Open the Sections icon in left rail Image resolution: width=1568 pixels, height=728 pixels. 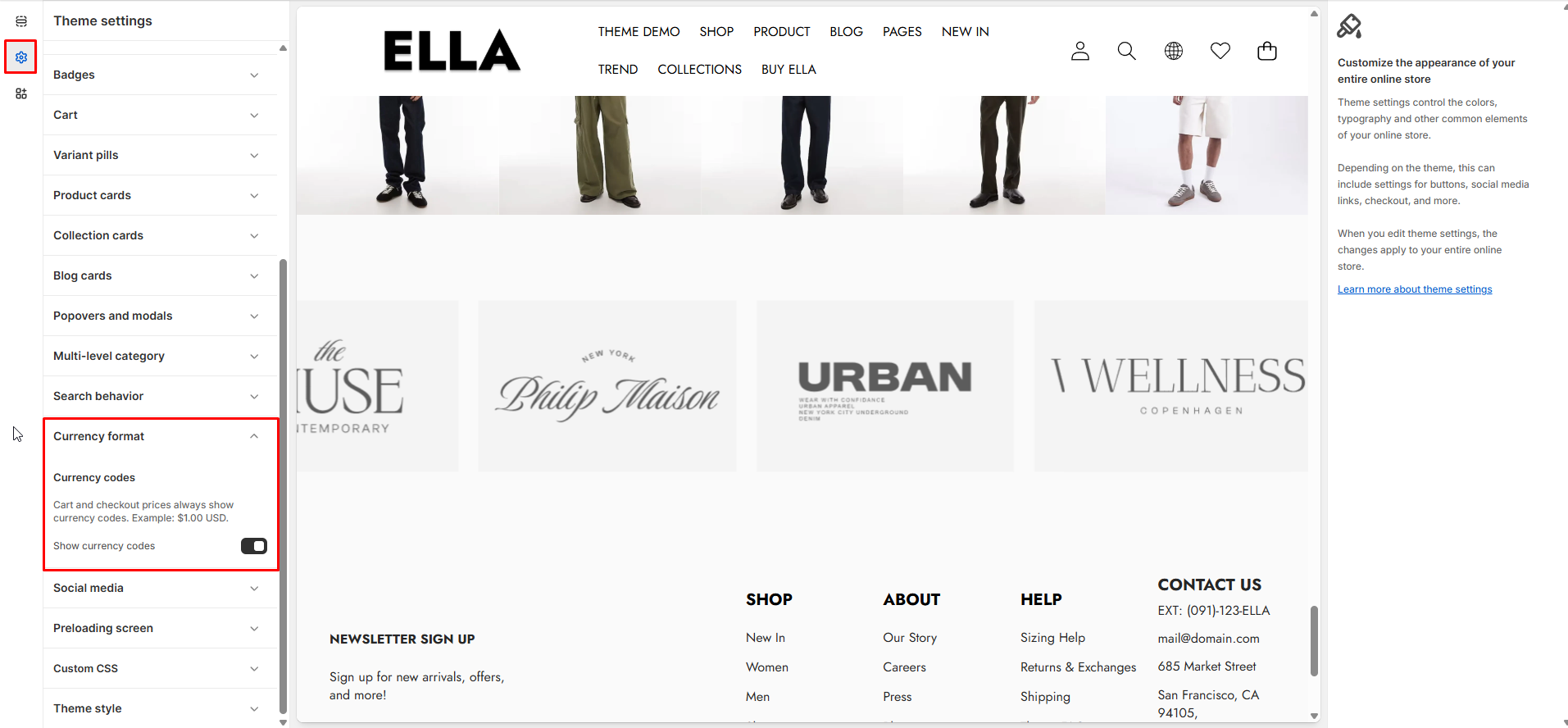coord(21,21)
